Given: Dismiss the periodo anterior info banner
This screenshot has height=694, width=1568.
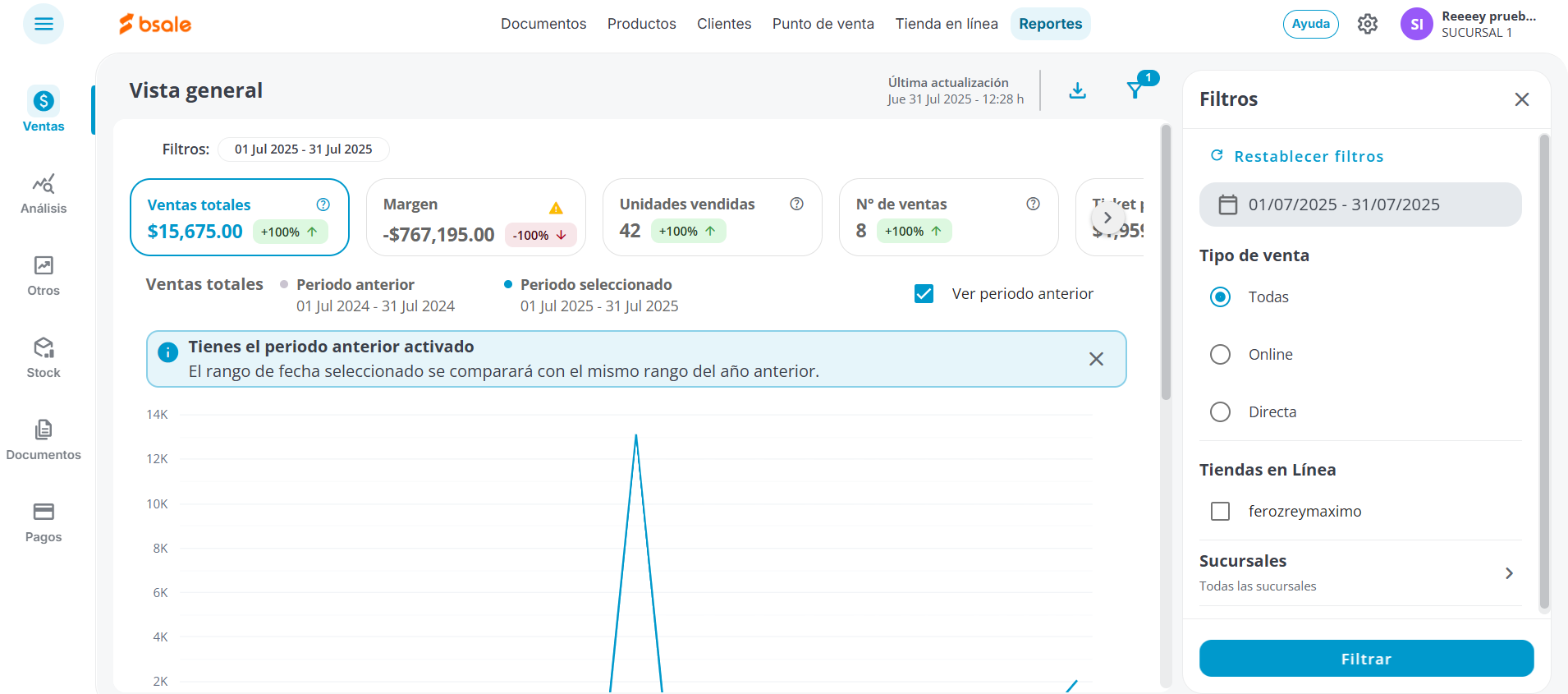Looking at the screenshot, I should [x=1096, y=359].
